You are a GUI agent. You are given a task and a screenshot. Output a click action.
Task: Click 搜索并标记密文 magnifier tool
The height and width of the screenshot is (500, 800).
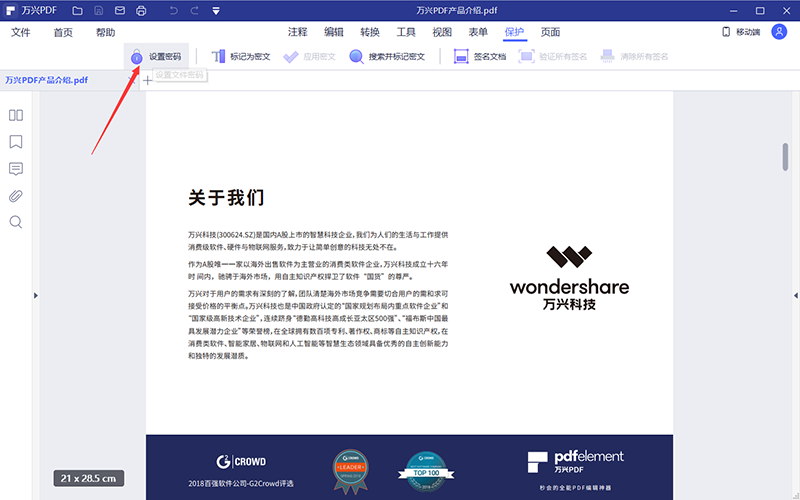coord(387,57)
